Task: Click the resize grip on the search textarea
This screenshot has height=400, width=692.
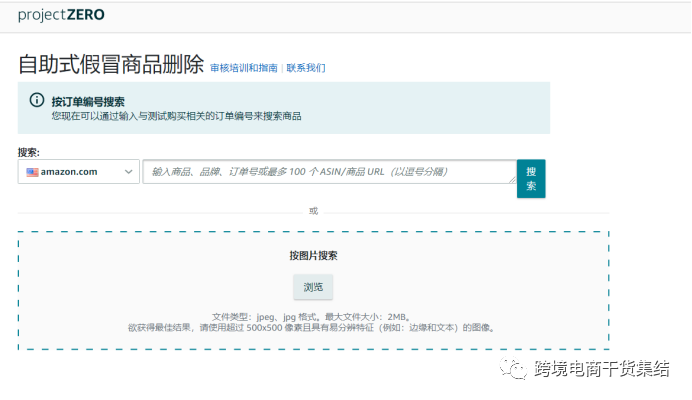Action: (x=512, y=180)
